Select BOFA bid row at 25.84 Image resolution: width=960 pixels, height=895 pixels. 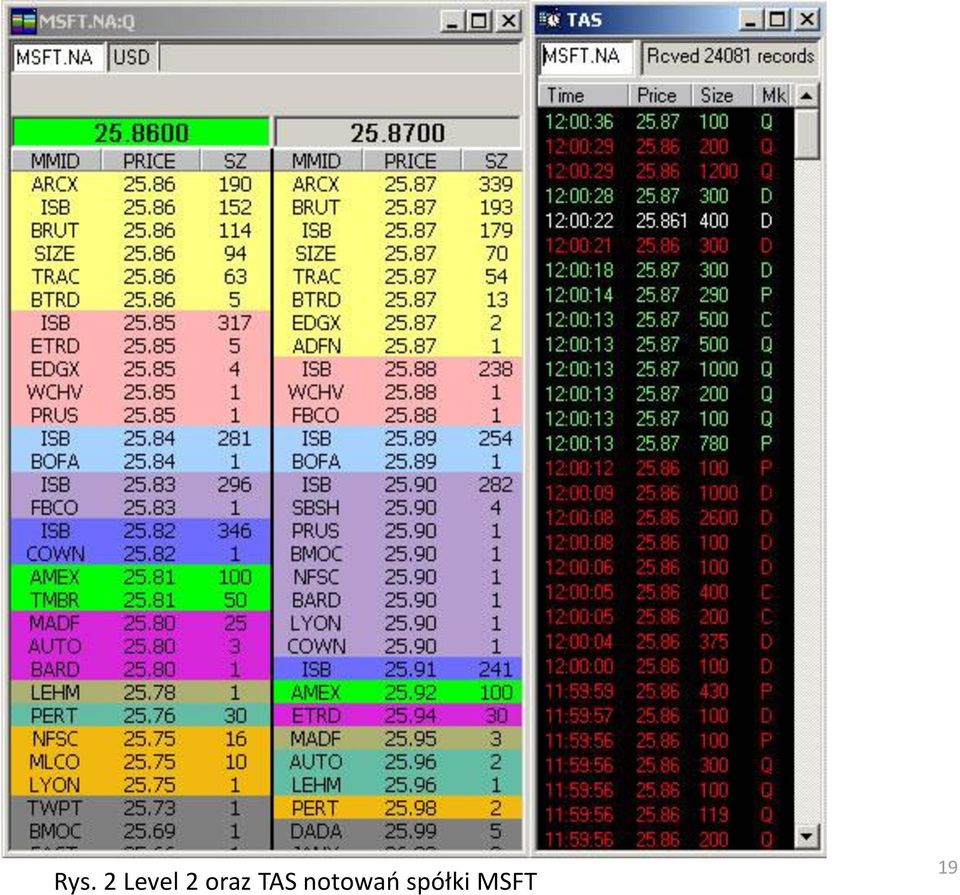[x=141, y=462]
